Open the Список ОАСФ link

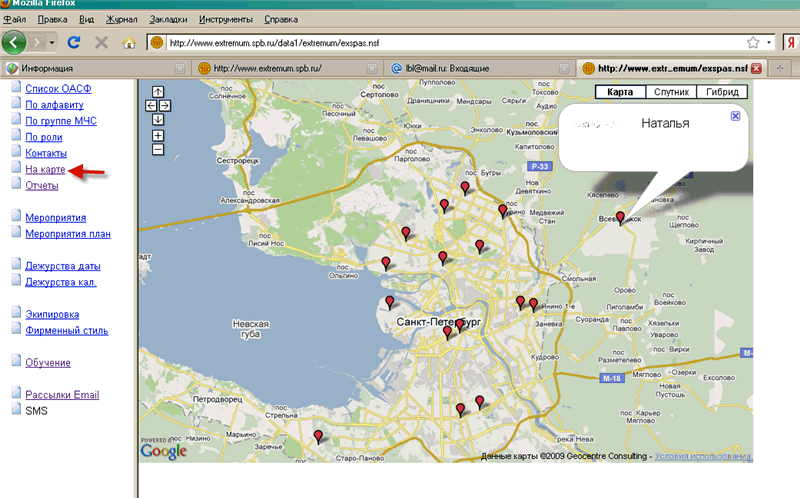coord(58,89)
